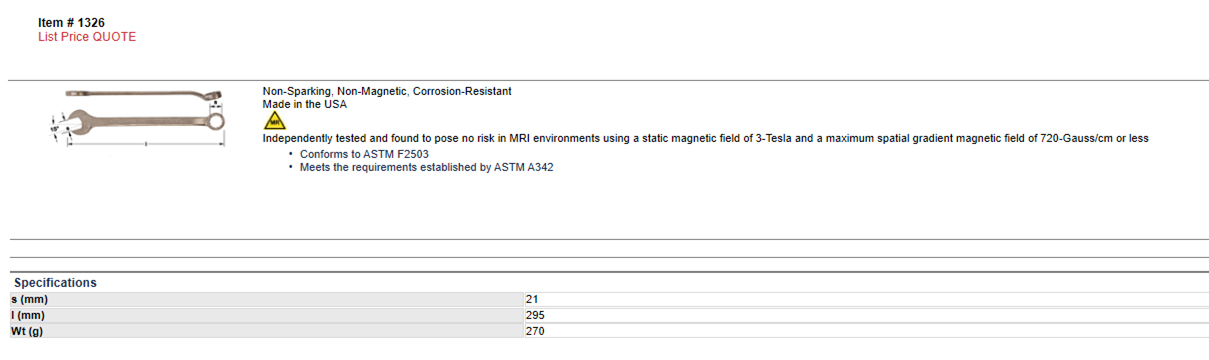Click the length dimension line under wrench
This screenshot has width=1209, height=360.
(145, 145)
